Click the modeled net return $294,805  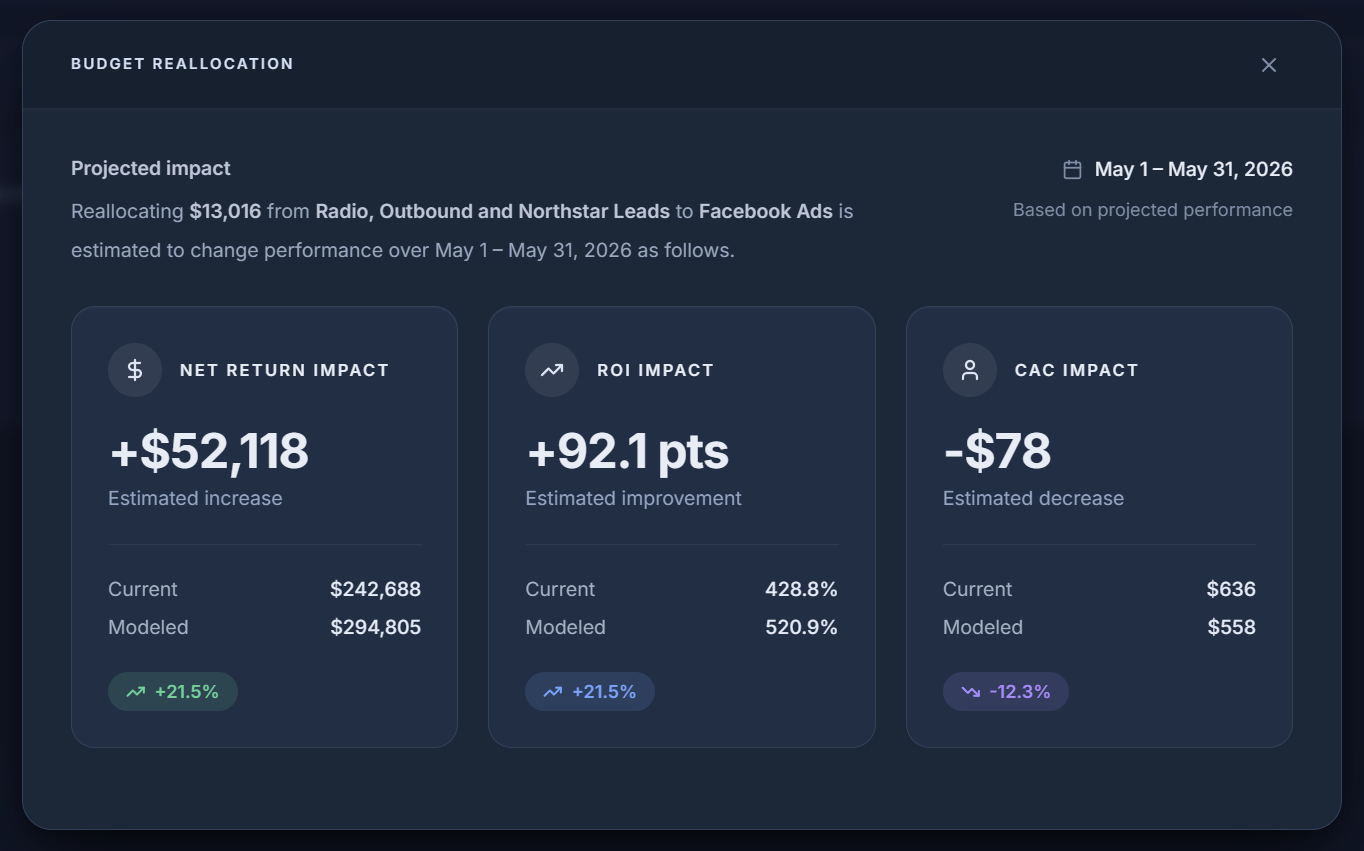[376, 627]
